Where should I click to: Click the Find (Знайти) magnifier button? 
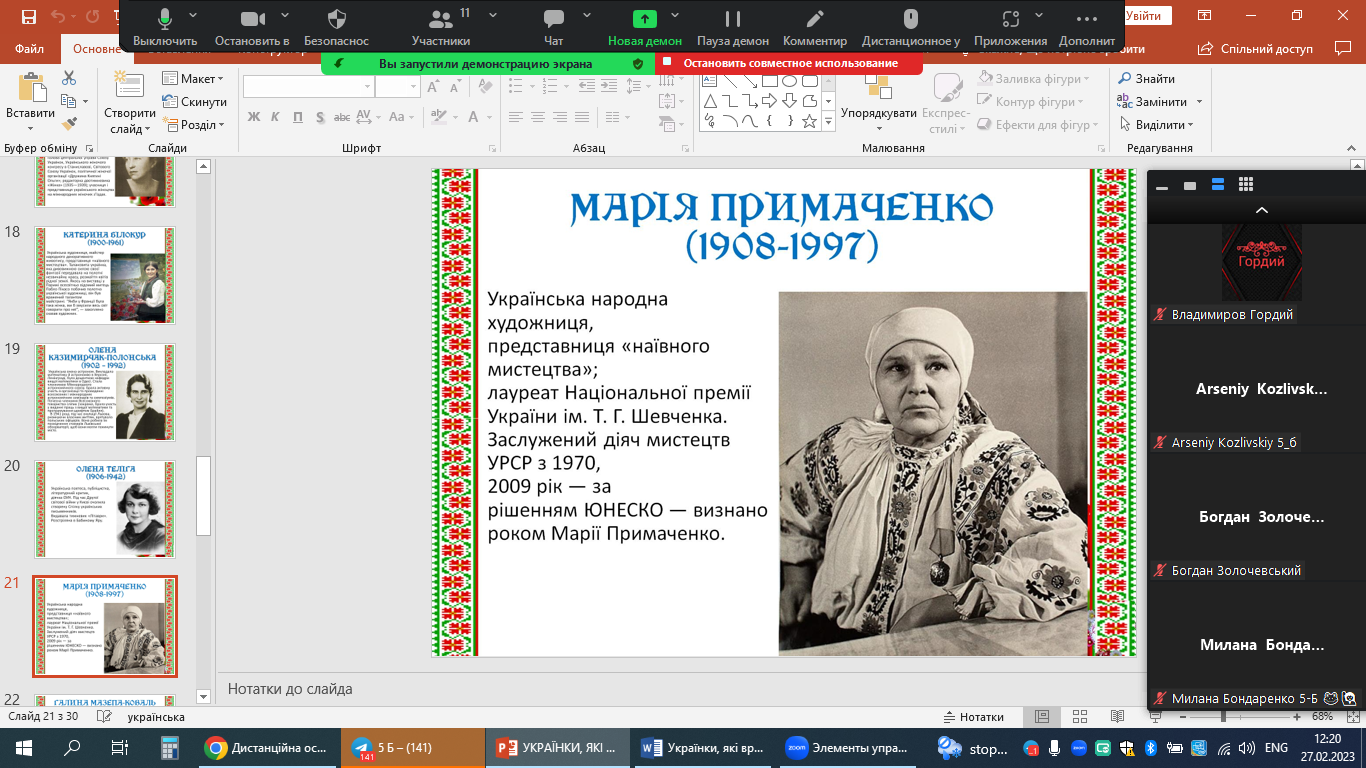(x=1146, y=79)
